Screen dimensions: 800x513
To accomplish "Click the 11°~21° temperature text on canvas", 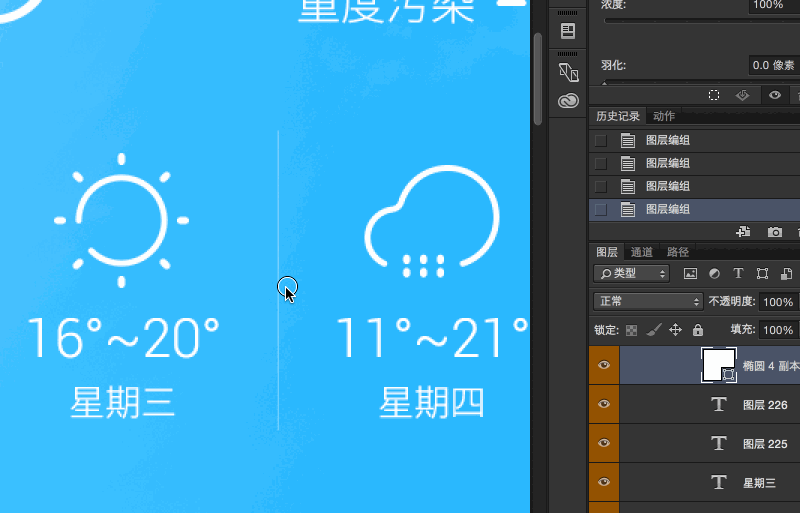I will (x=433, y=337).
